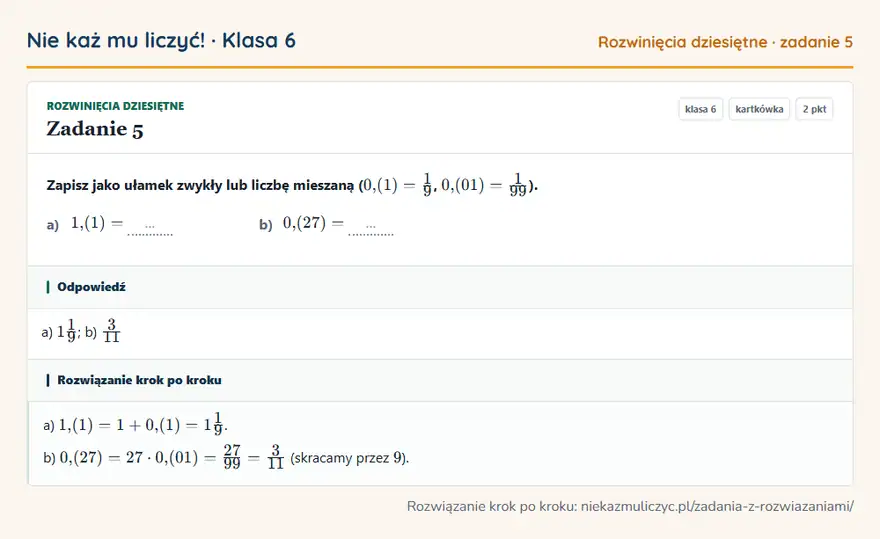Click the 'Zadanie 5' heading

(95, 129)
